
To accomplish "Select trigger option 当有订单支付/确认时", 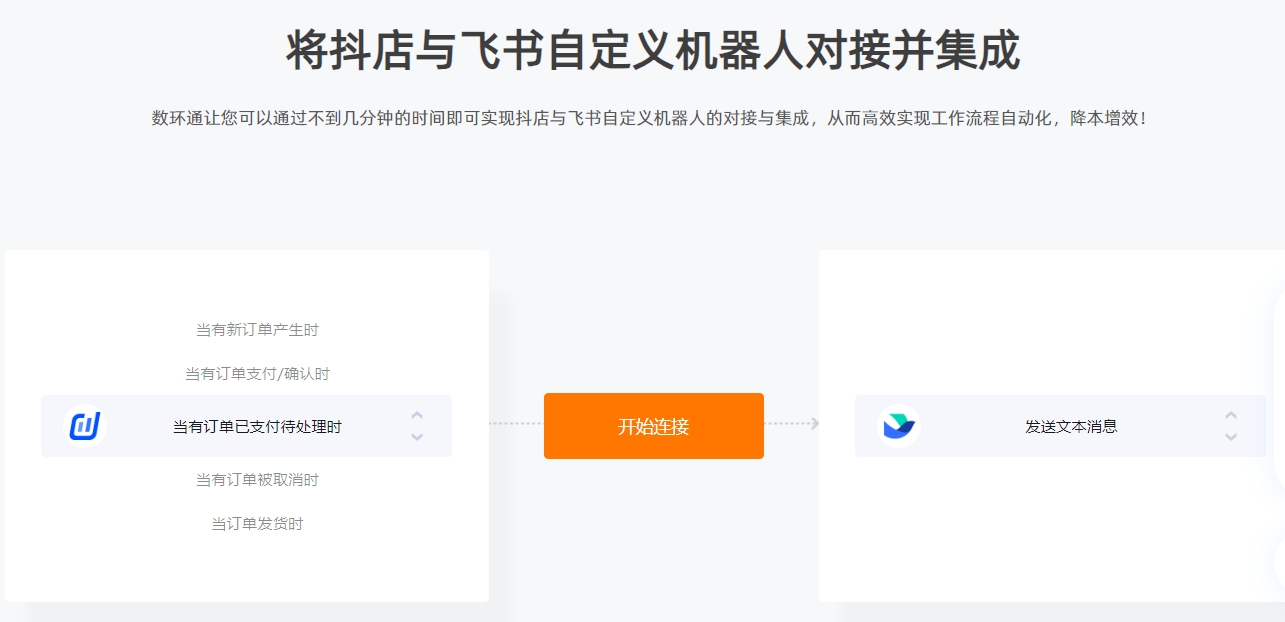I will click(257, 374).
